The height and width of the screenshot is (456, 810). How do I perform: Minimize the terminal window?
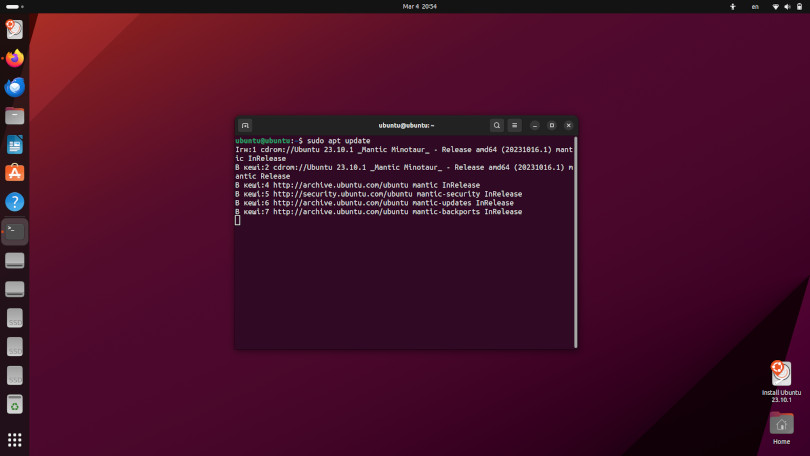pyautogui.click(x=535, y=125)
